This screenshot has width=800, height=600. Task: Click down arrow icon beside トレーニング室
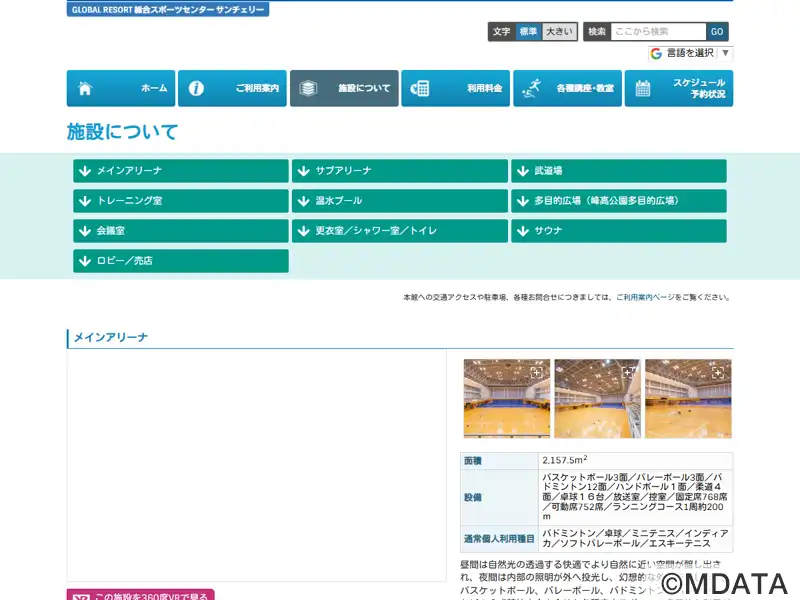[85, 201]
